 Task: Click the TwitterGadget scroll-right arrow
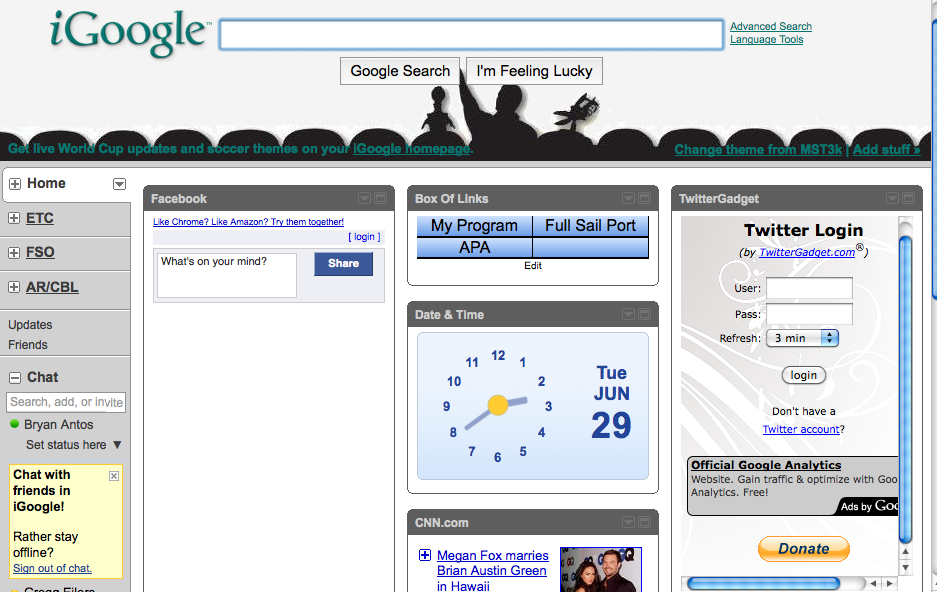click(x=890, y=583)
